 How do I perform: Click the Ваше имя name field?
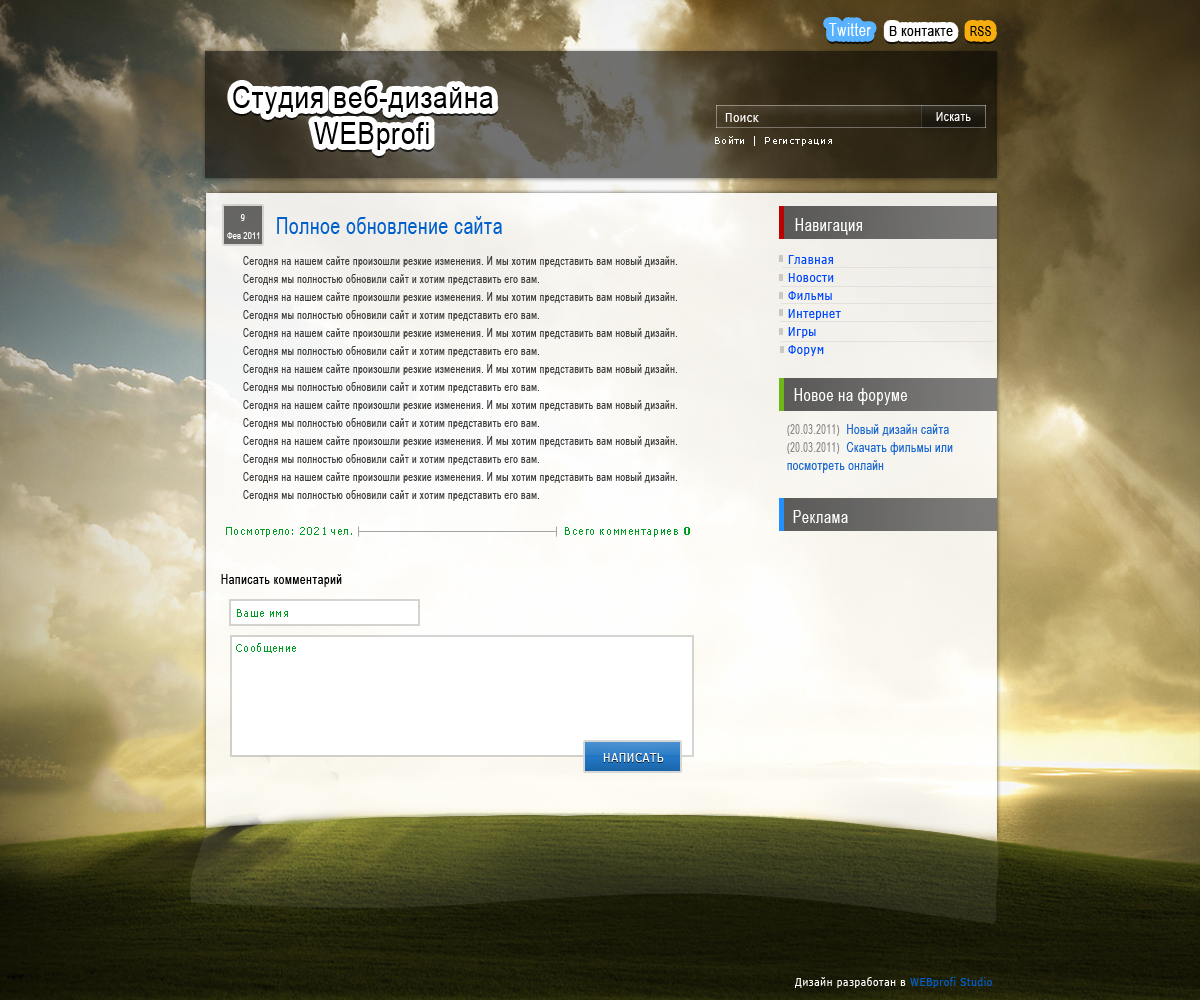pos(324,612)
